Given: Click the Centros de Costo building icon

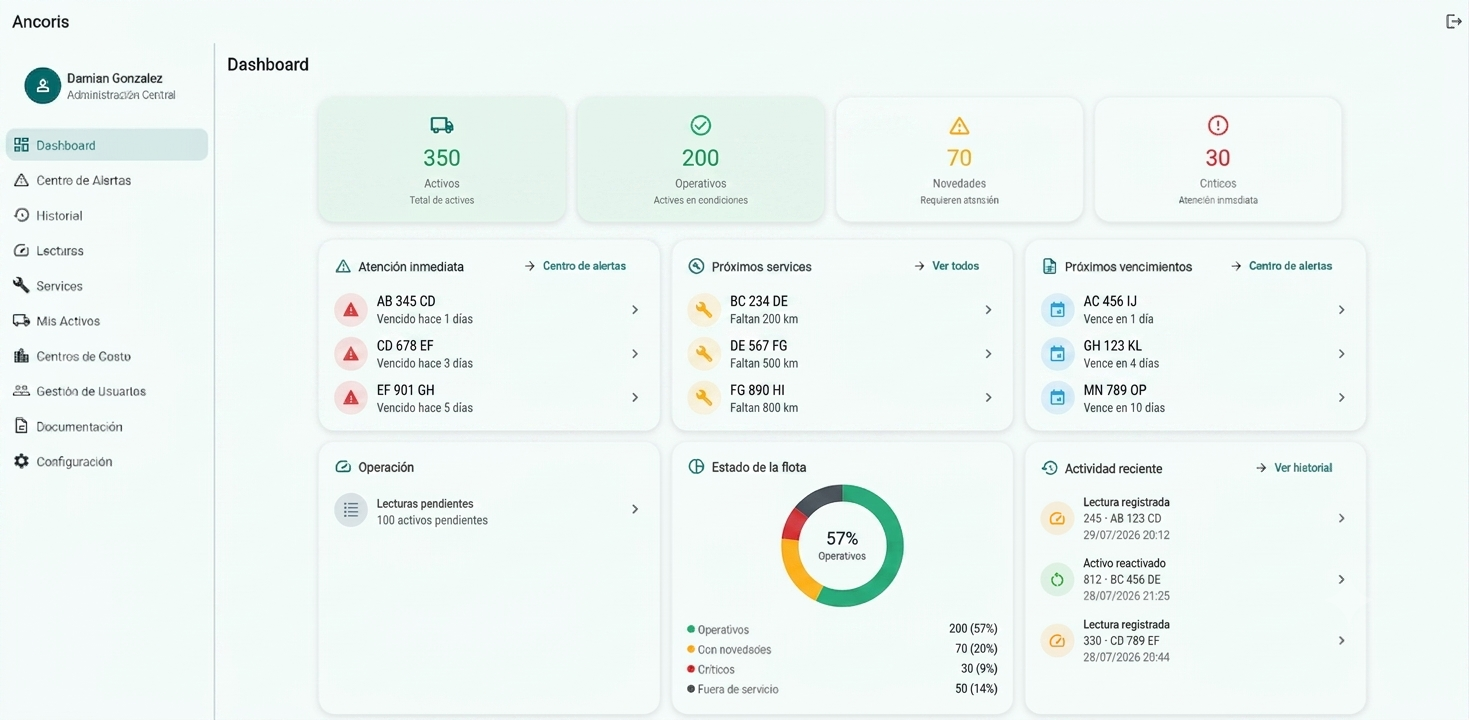Looking at the screenshot, I should pyautogui.click(x=21, y=356).
